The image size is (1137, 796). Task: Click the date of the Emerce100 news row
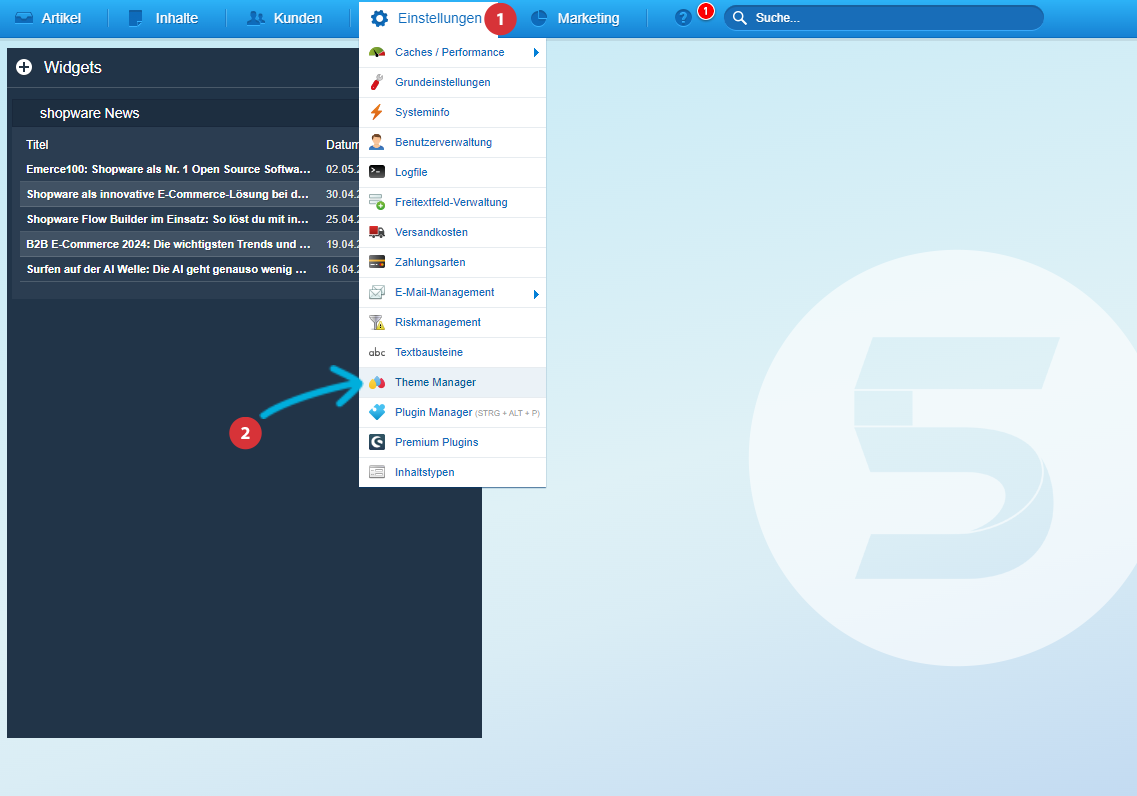click(342, 169)
